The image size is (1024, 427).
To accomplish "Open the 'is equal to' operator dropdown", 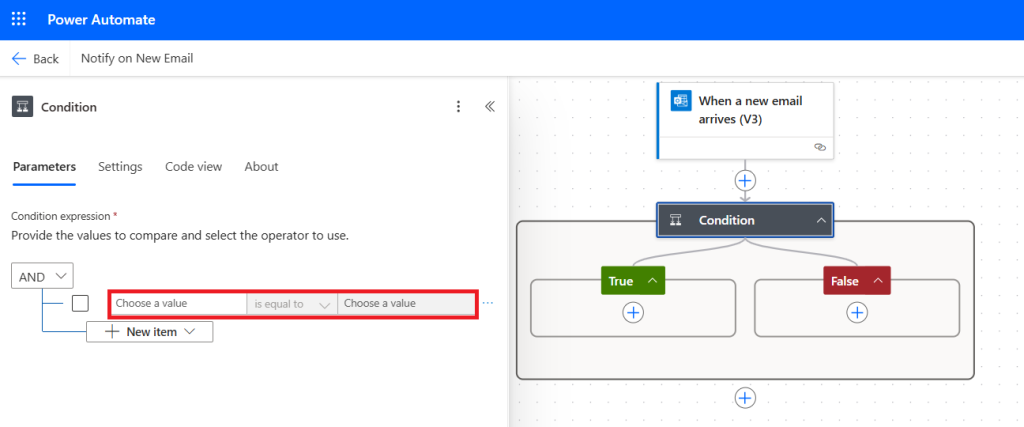I will click(292, 303).
